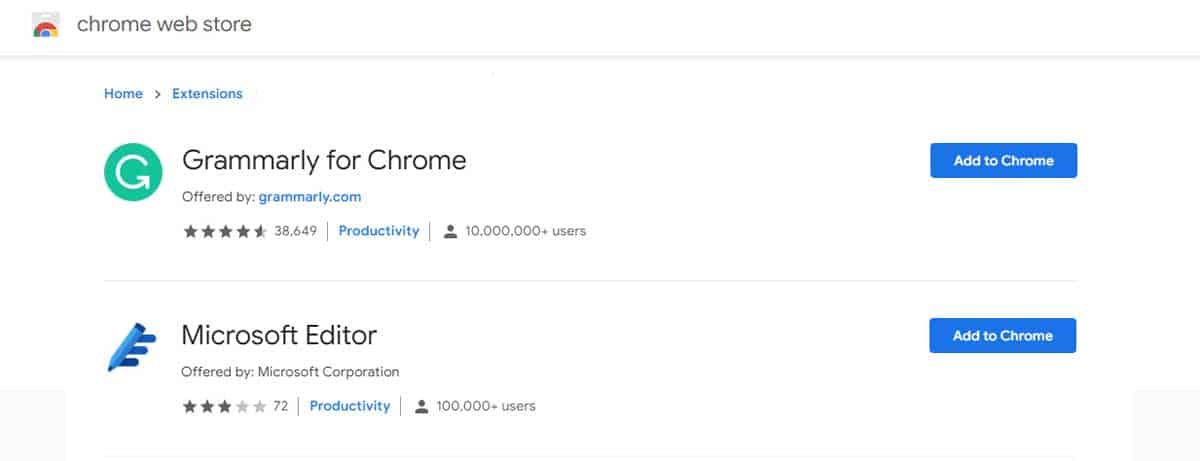This screenshot has height=461, width=1200.
Task: Open the Microsoft Editor title
Action: [279, 335]
